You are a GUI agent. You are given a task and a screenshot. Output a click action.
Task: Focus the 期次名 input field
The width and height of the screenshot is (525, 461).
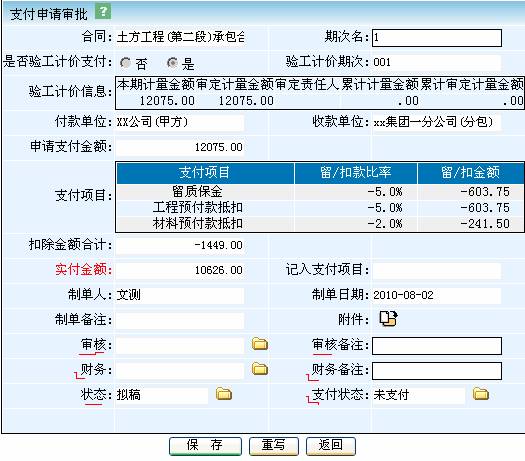pos(437,38)
